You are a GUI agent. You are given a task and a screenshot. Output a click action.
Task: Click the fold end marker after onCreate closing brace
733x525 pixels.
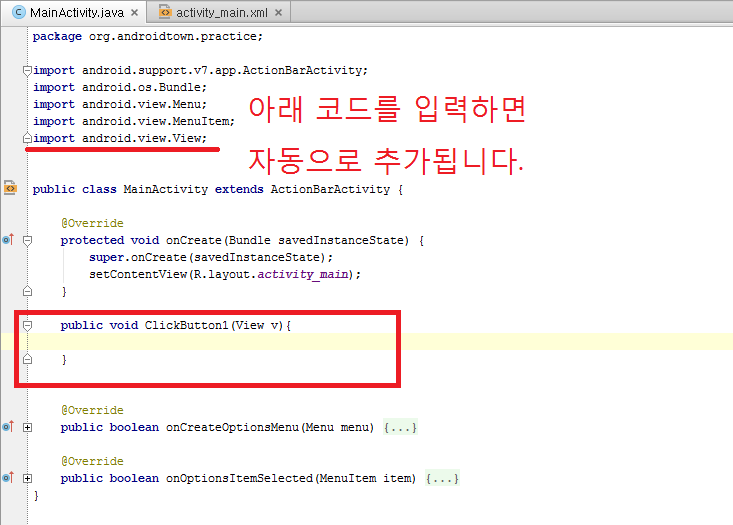(28, 291)
